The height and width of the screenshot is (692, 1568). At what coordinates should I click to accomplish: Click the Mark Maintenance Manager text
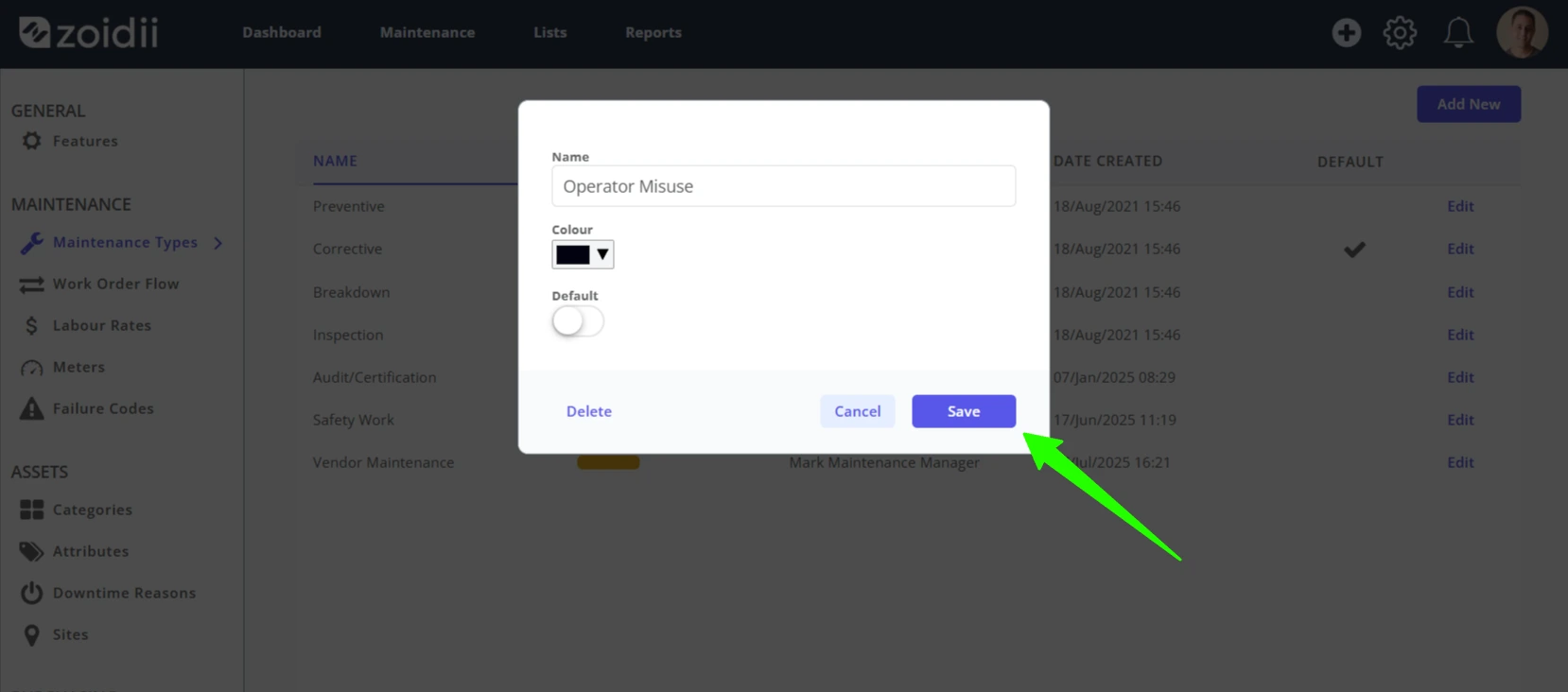884,462
